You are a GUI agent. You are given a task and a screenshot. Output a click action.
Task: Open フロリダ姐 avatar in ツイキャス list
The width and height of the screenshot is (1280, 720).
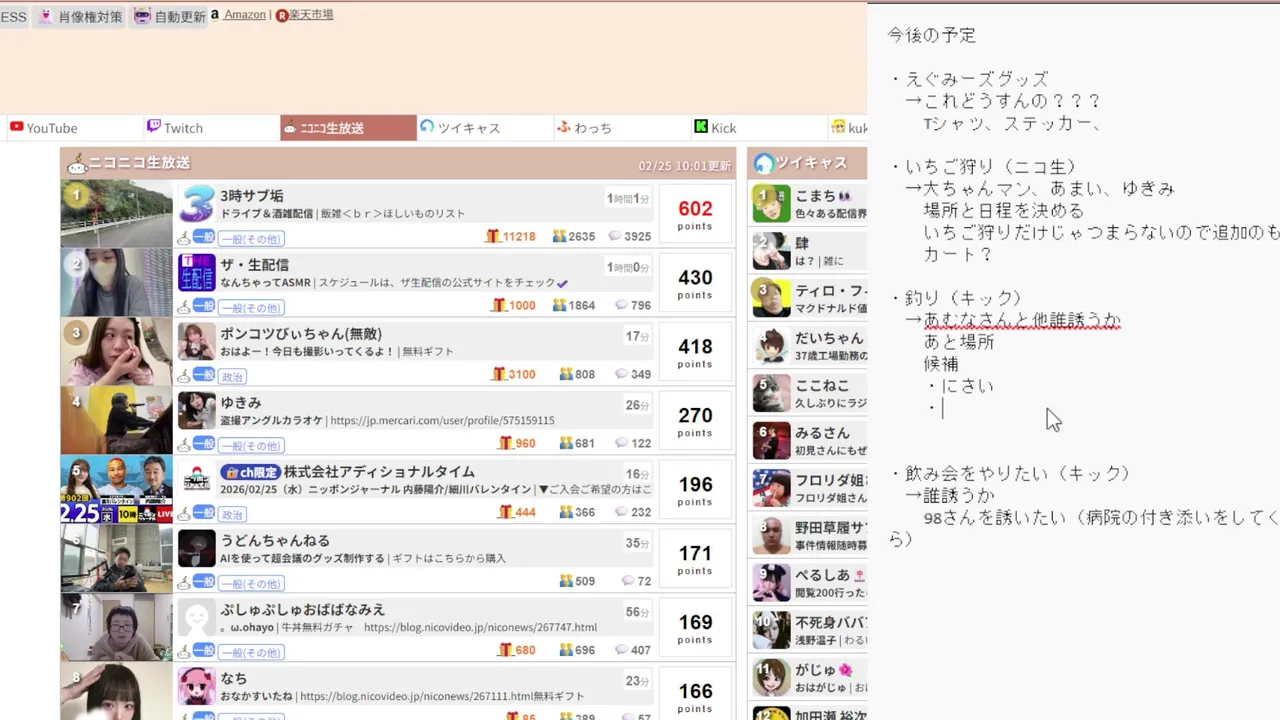tap(771, 488)
